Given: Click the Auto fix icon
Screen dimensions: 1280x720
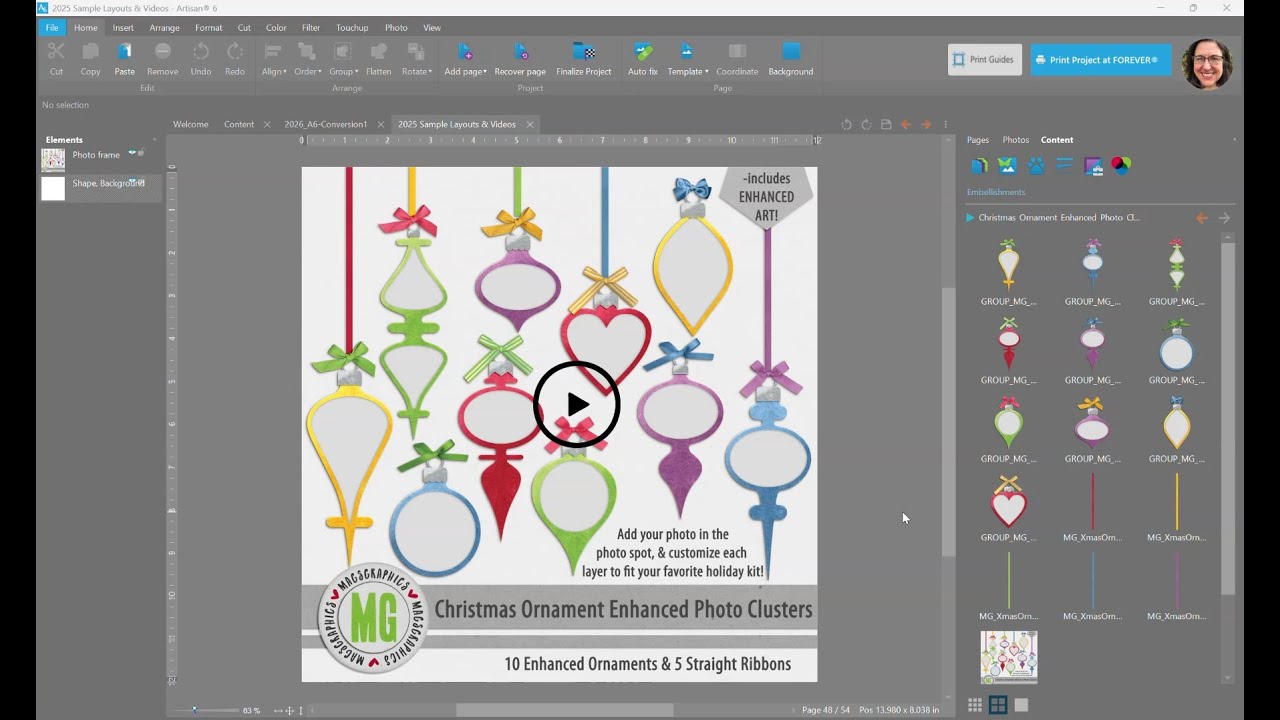Looking at the screenshot, I should (643, 51).
